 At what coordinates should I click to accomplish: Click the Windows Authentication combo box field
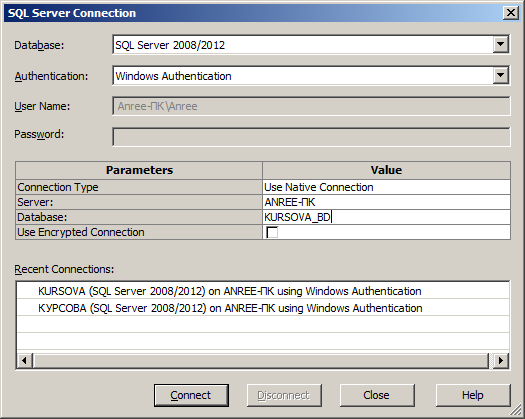pos(311,75)
